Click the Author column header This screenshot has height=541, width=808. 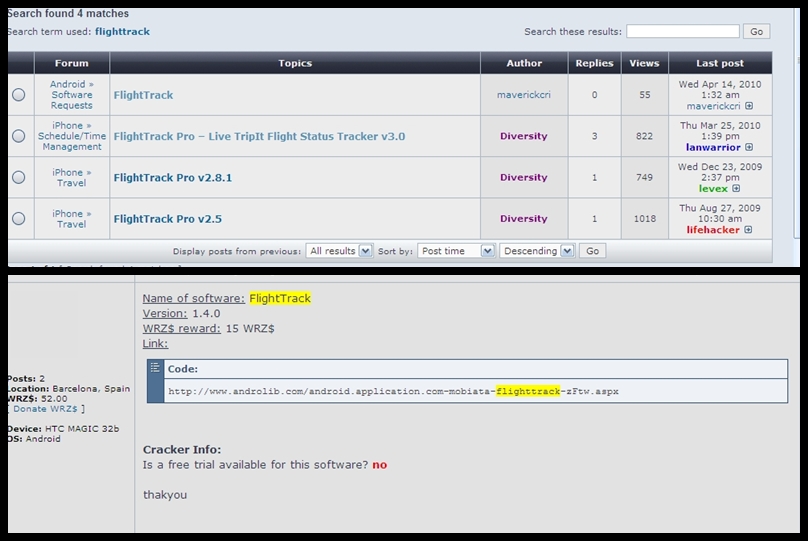(524, 63)
